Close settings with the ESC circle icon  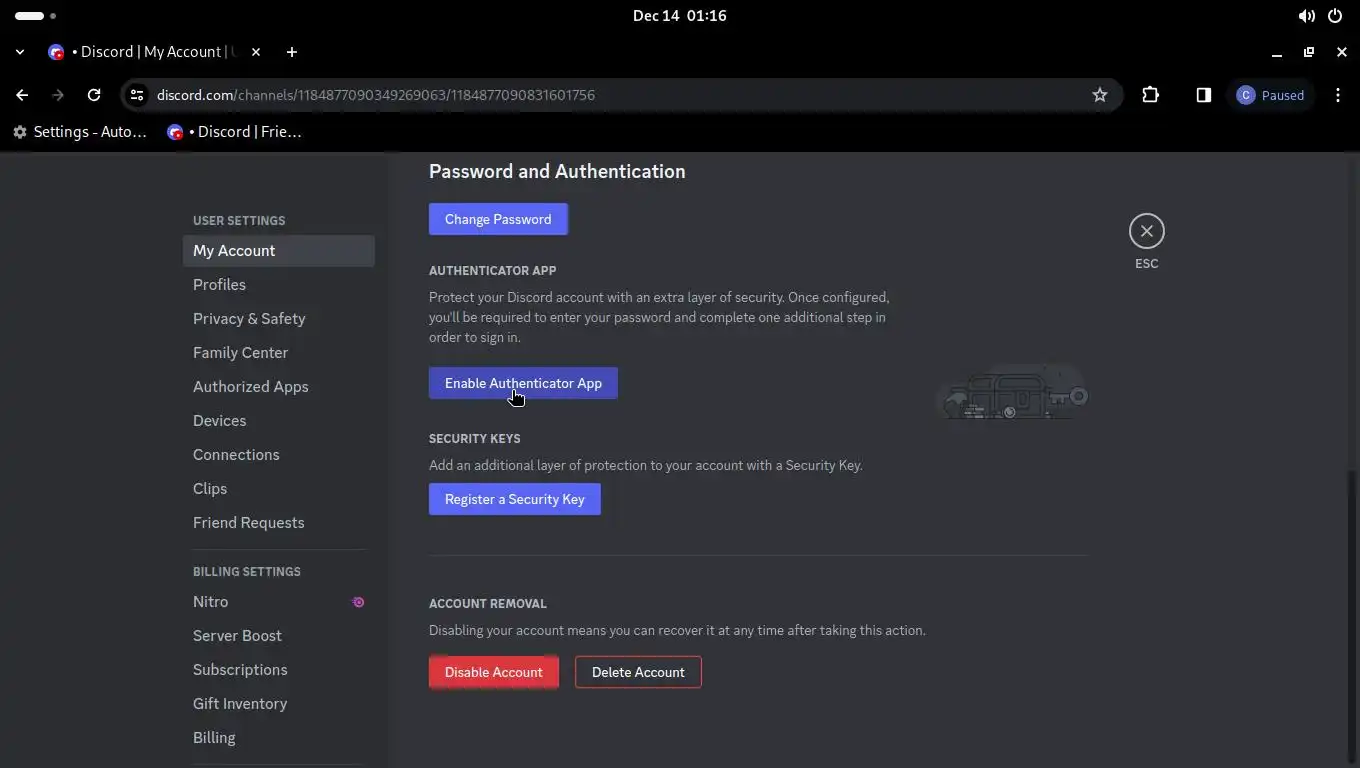click(x=1146, y=231)
